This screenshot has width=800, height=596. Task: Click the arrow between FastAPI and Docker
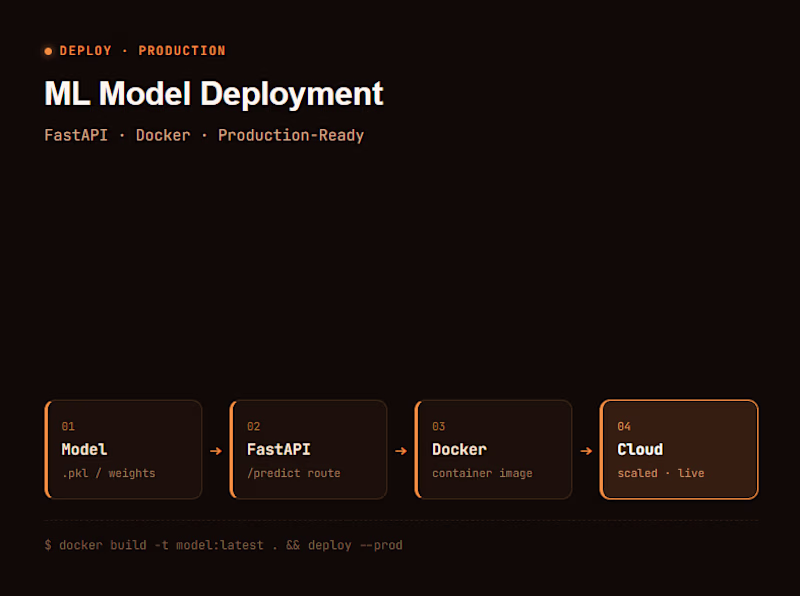pyautogui.click(x=401, y=451)
